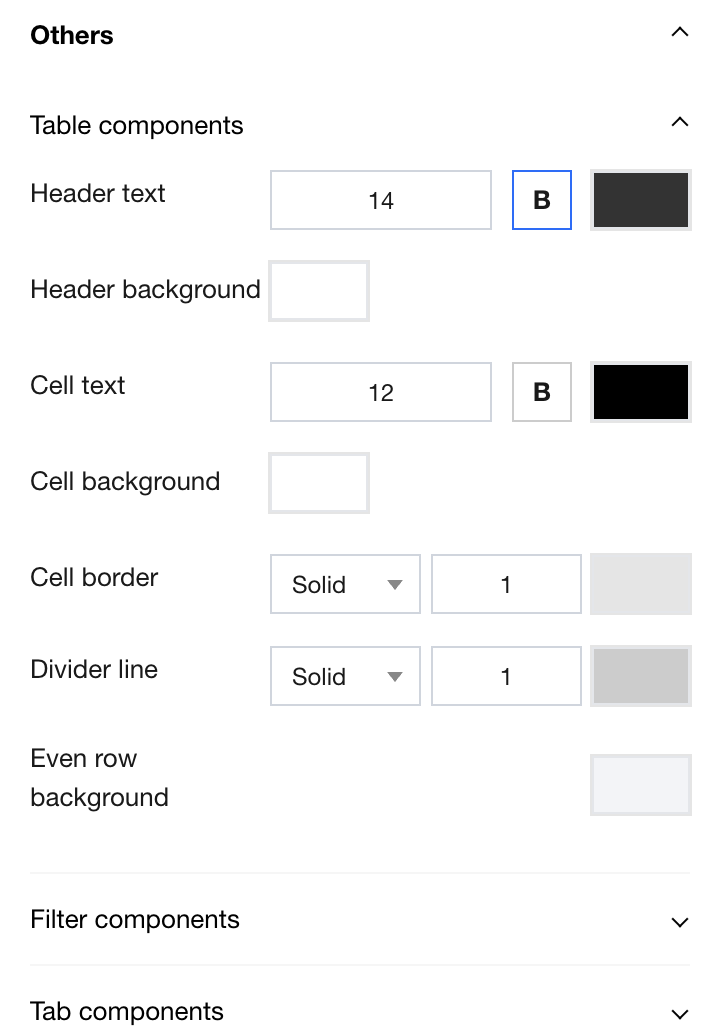The height and width of the screenshot is (1034, 714).
Task: Select the Cell border color swatch
Action: [641, 584]
